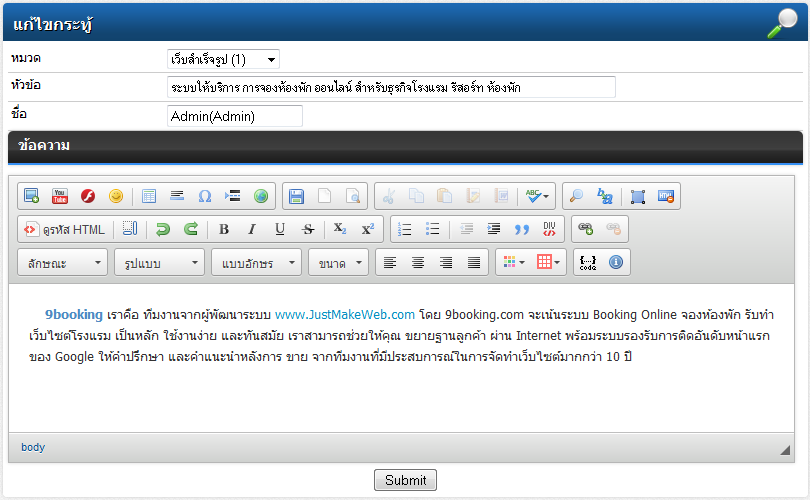Select all content
The image size is (810, 500).
click(638, 196)
